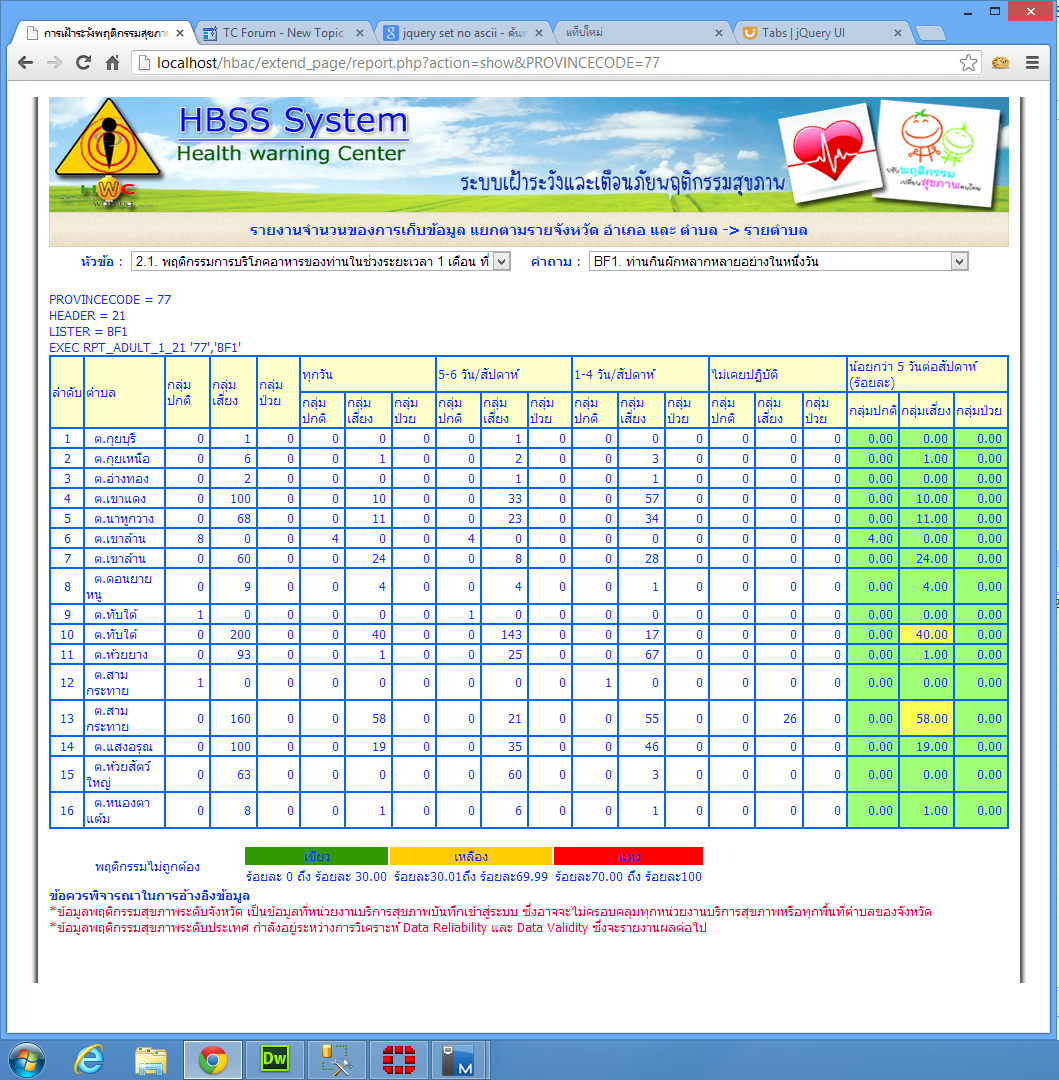
Task: Click the ต.อ่างทอง row name
Action: pyautogui.click(x=121, y=479)
